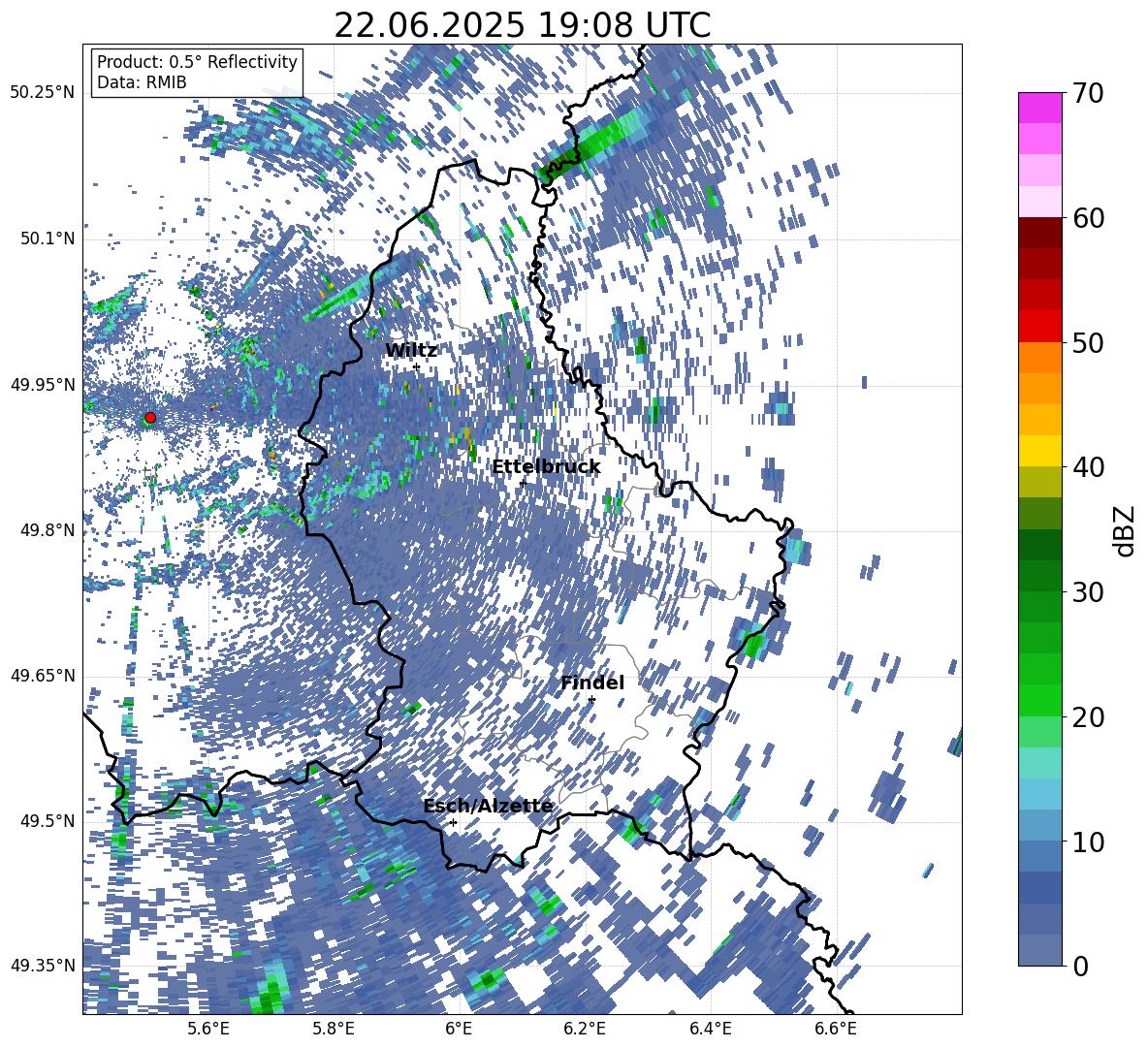1148x1048 pixels.
Task: Click the 70 colorbar tick value
Action: [1089, 94]
